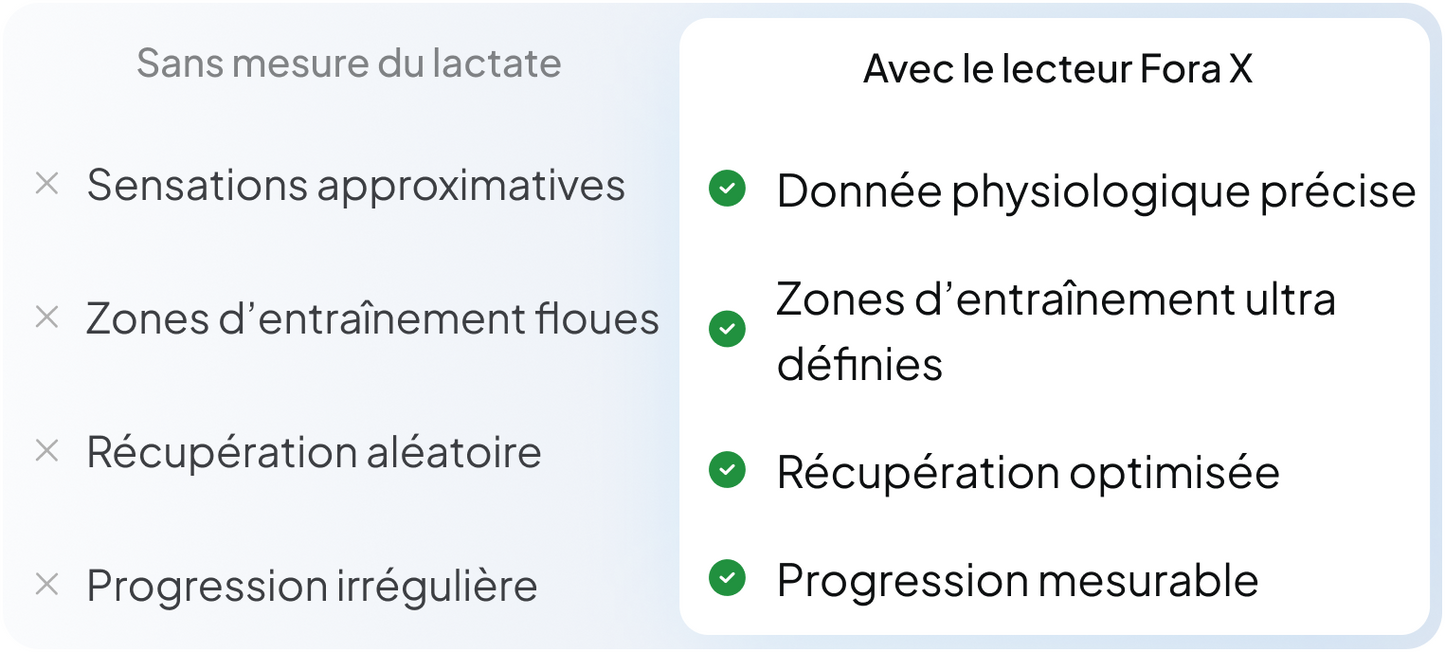Click the 'Récupération optimisée' text

[1028, 472]
